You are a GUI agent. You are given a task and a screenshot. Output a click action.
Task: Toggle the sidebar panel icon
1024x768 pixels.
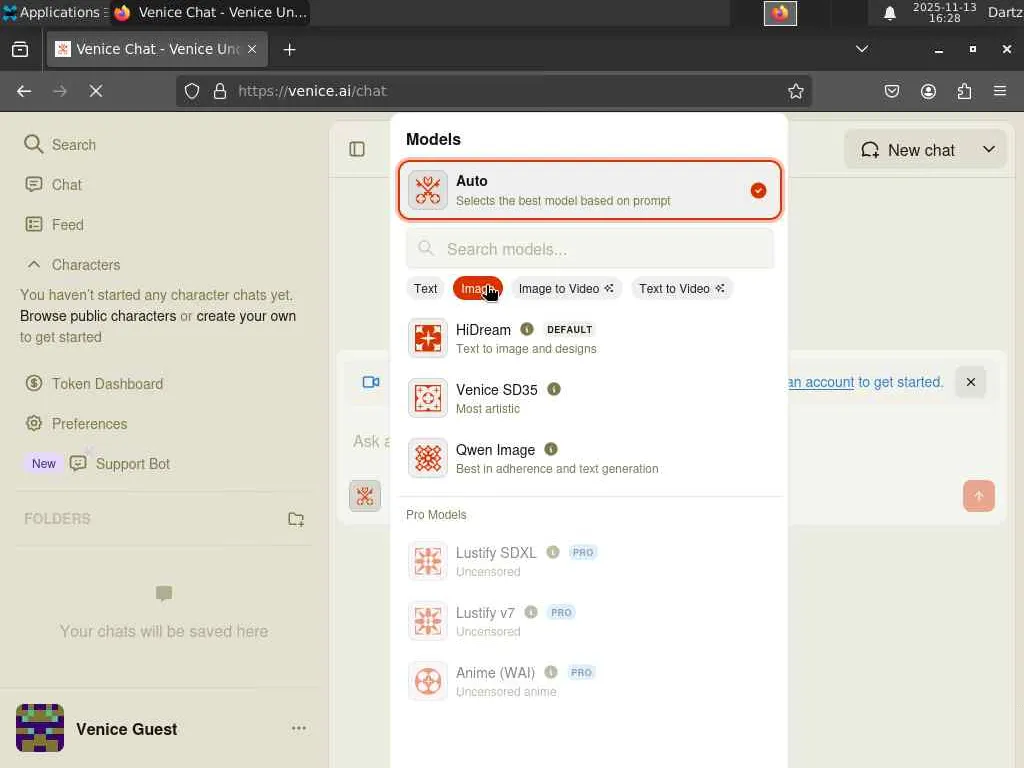(357, 150)
